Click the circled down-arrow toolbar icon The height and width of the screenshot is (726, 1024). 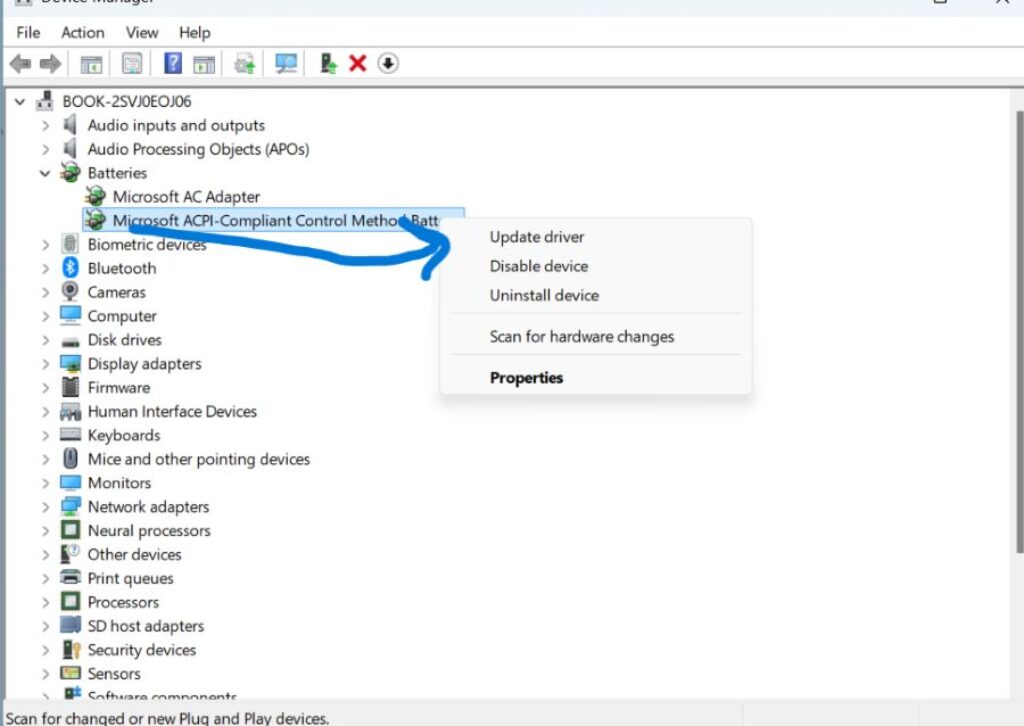388,63
